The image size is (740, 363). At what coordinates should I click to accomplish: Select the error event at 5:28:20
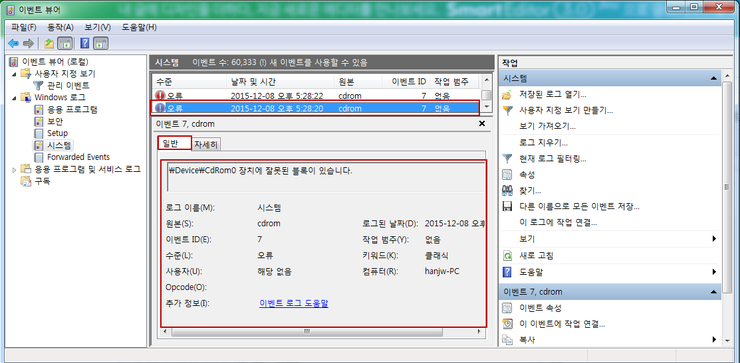(315, 108)
